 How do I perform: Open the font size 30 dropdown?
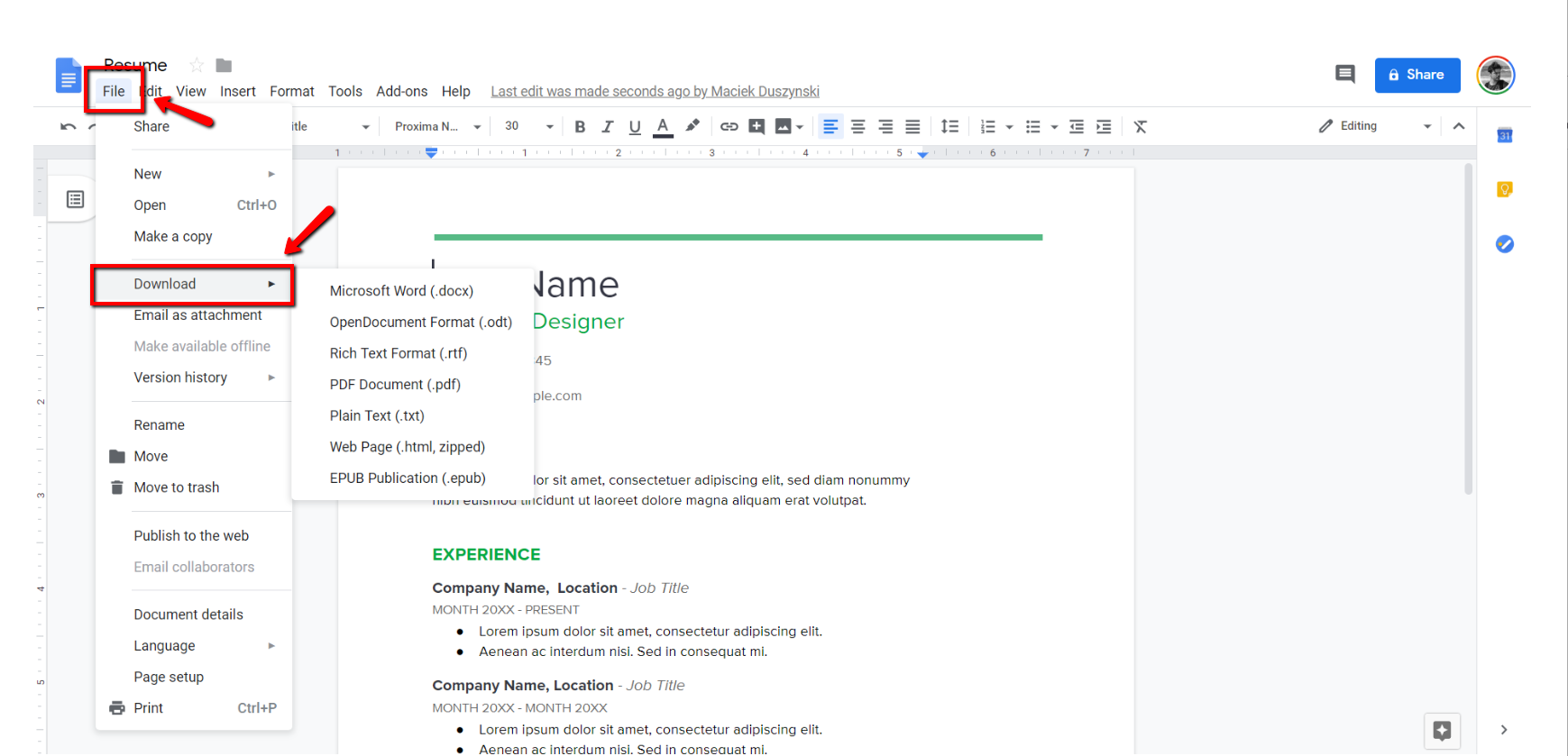[529, 126]
